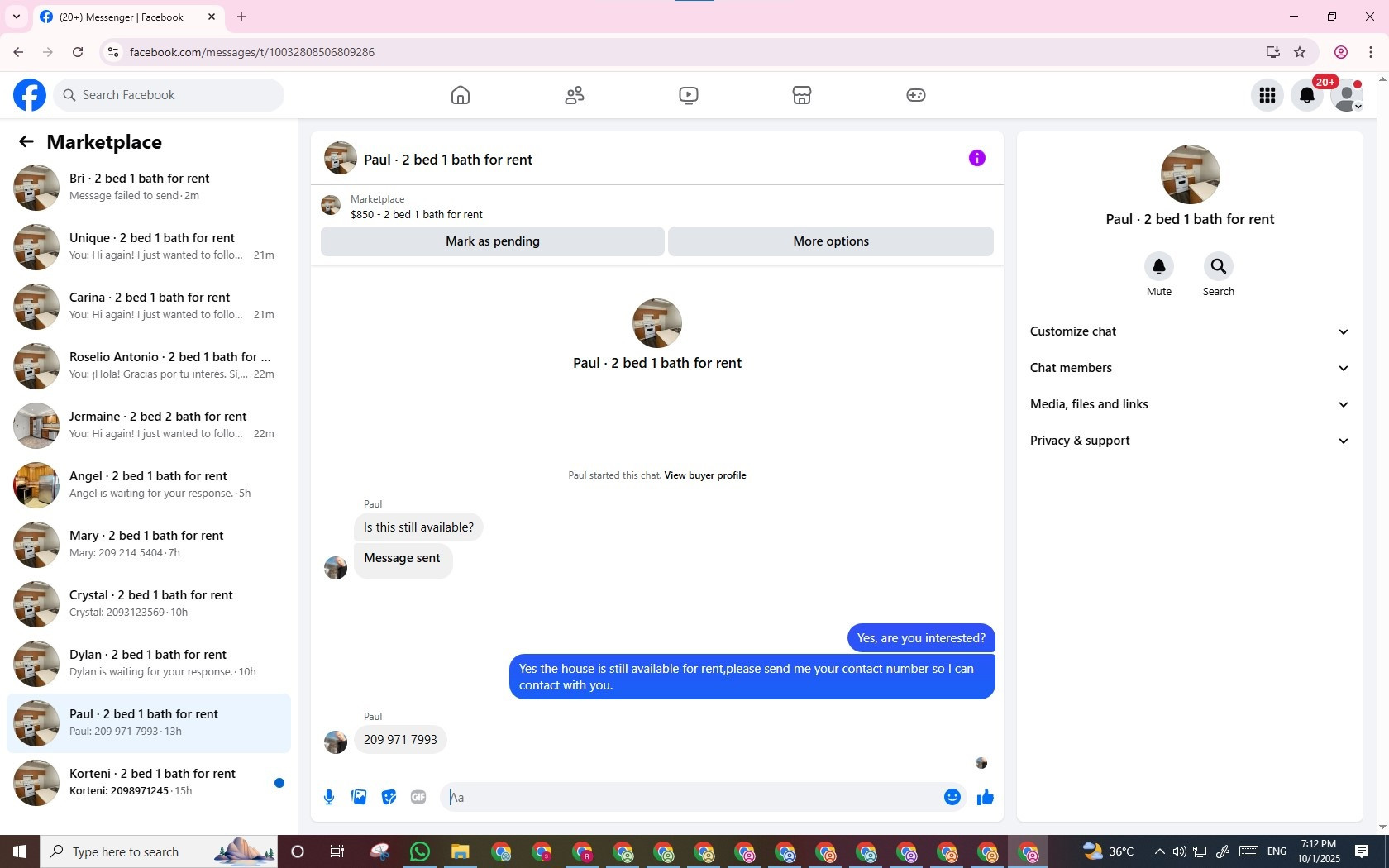Open conversation information icon
Image resolution: width=1389 pixels, height=868 pixels.
click(x=977, y=158)
